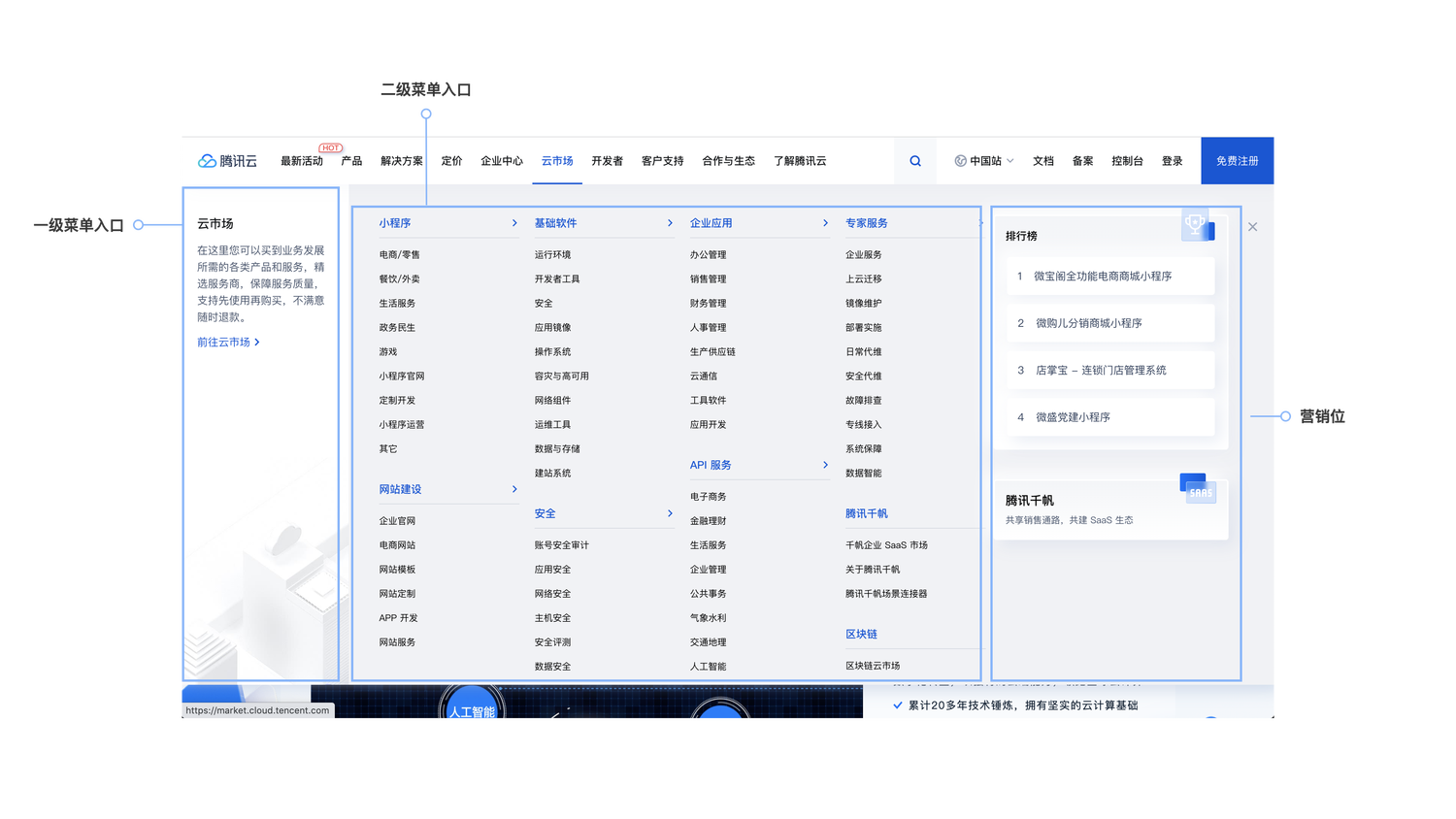Open rank 4 微盛党建小程序

click(1110, 417)
